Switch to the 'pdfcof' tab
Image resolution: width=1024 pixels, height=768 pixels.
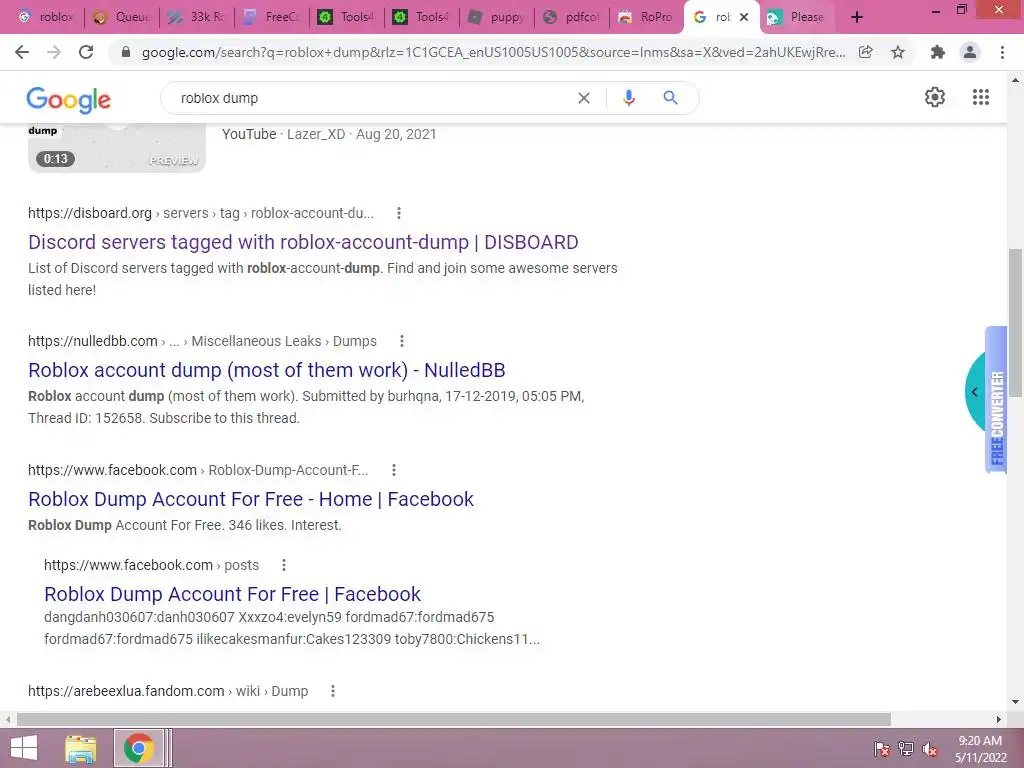572,17
